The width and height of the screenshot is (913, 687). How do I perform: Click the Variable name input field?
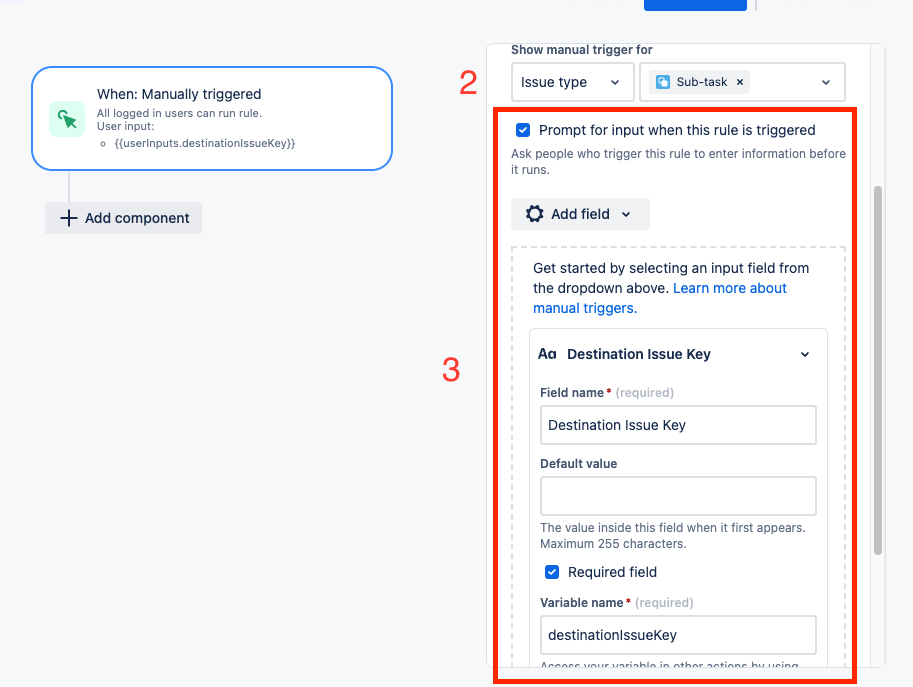(678, 635)
